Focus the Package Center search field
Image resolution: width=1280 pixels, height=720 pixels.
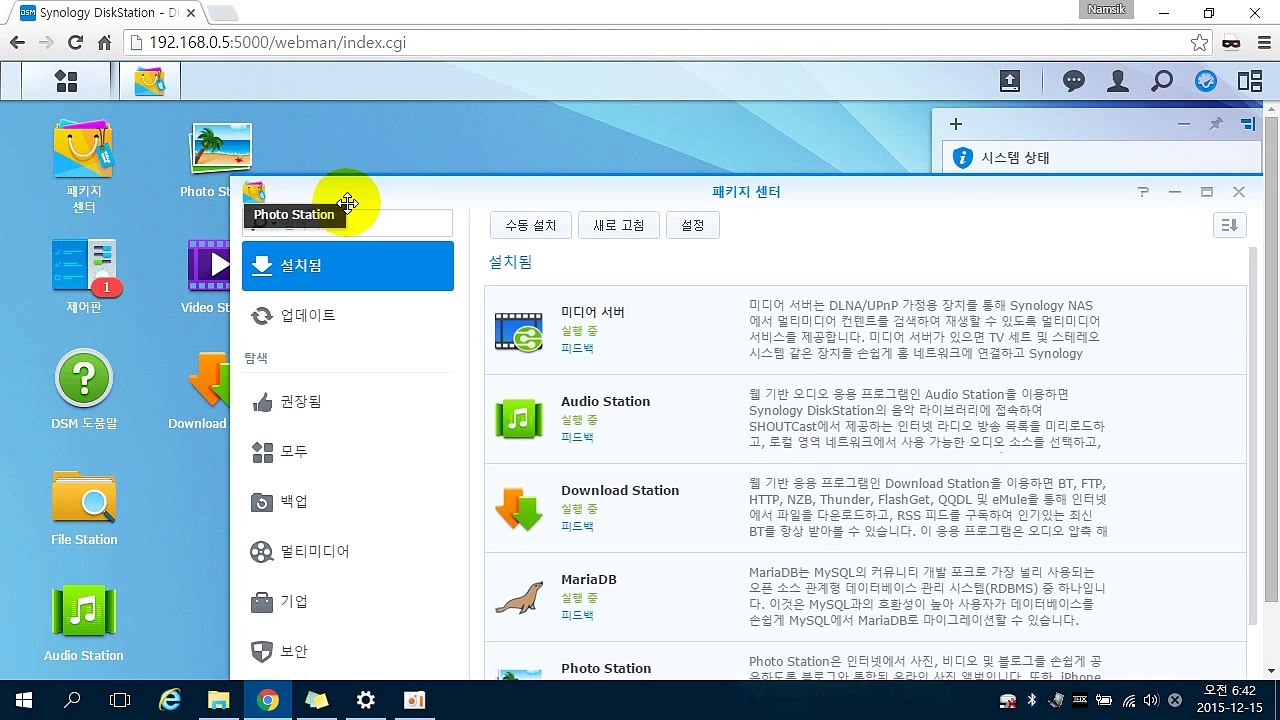[348, 223]
